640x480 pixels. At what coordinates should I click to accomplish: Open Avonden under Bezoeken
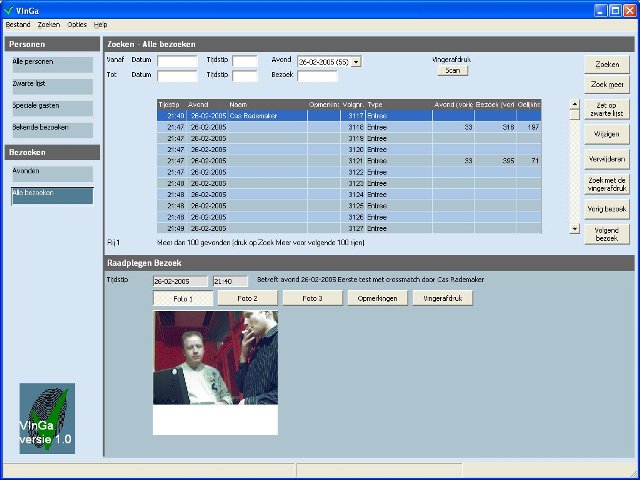(52, 174)
